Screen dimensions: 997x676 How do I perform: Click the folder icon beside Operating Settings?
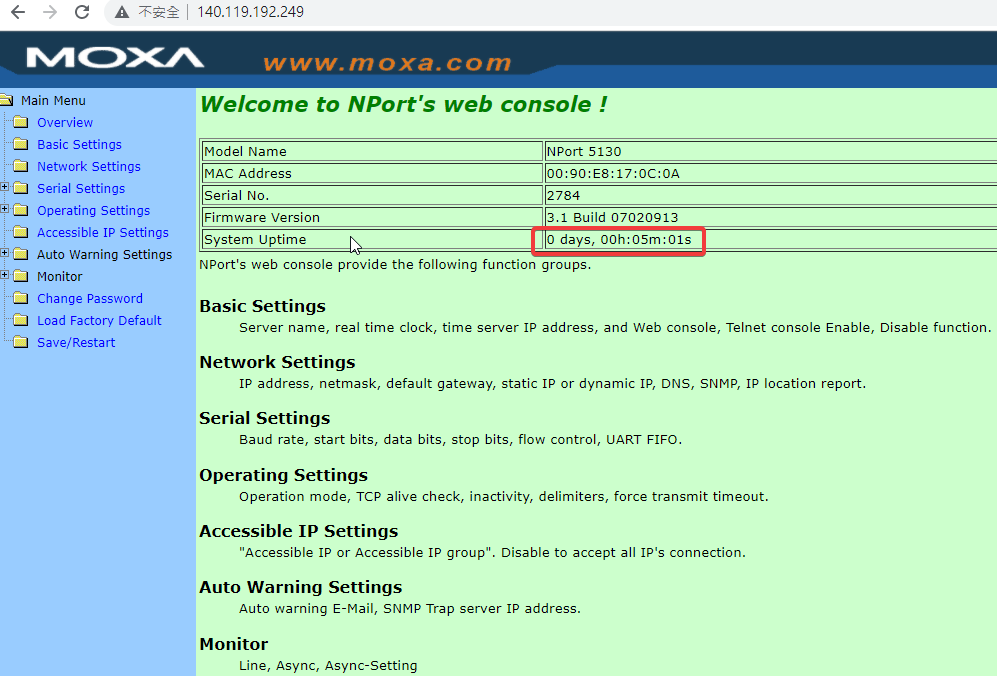21,210
